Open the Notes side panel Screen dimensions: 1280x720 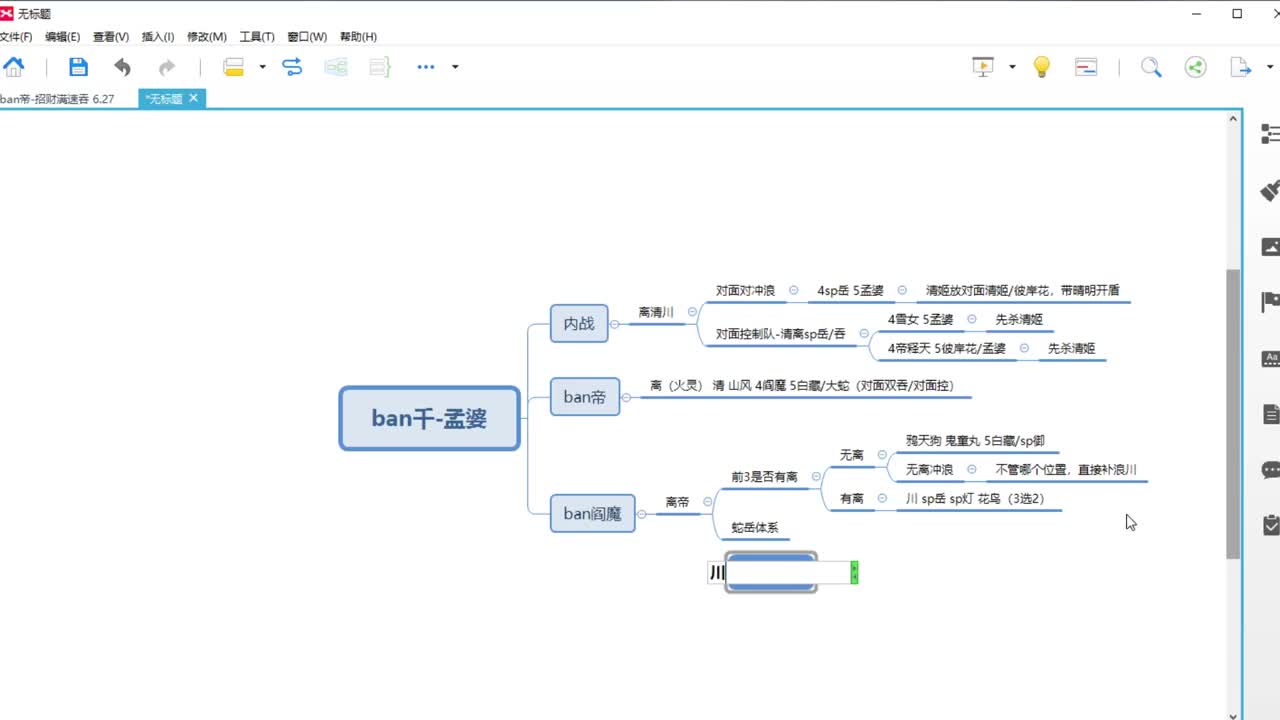click(1270, 413)
